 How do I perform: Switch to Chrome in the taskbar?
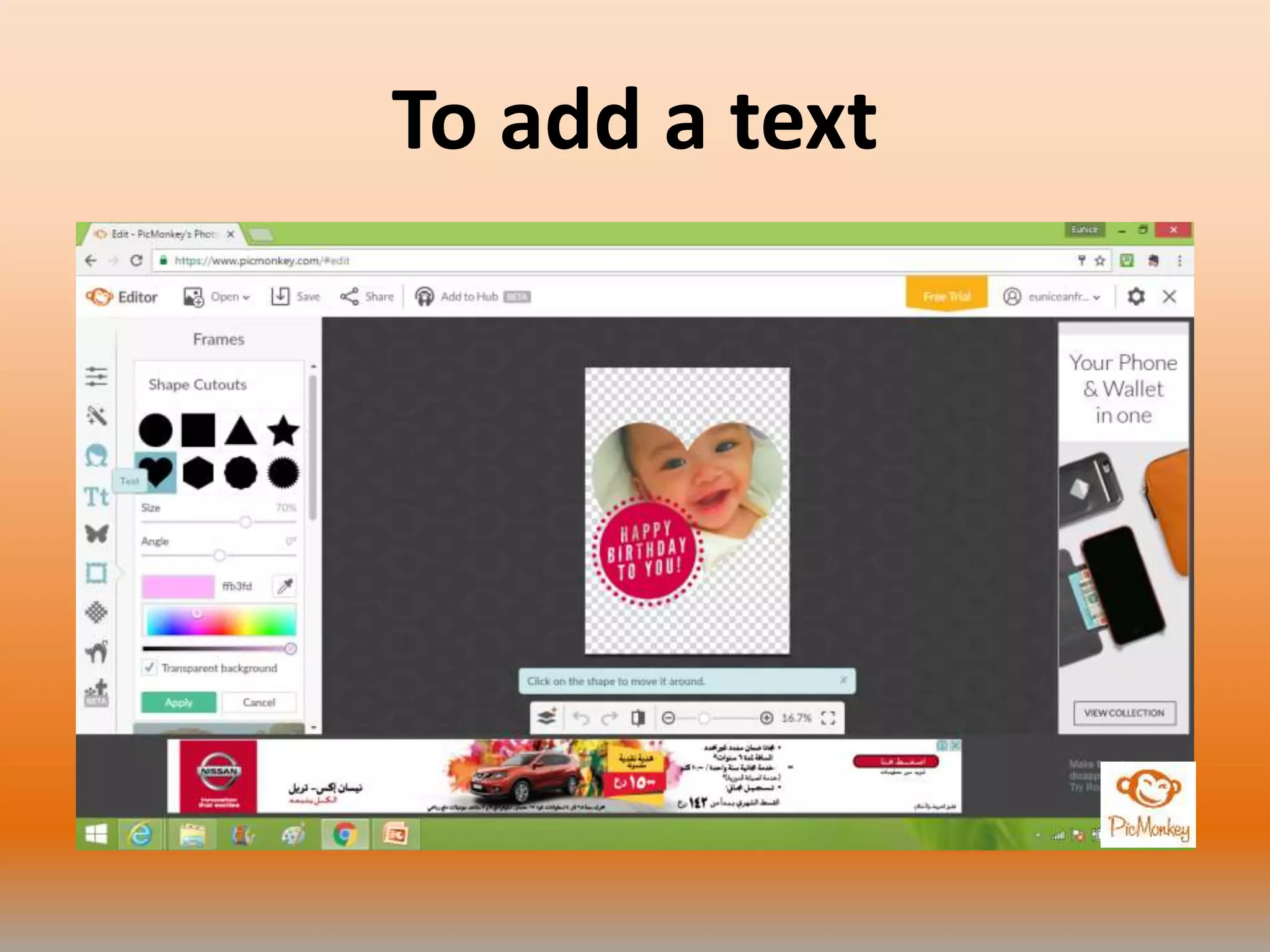(345, 834)
